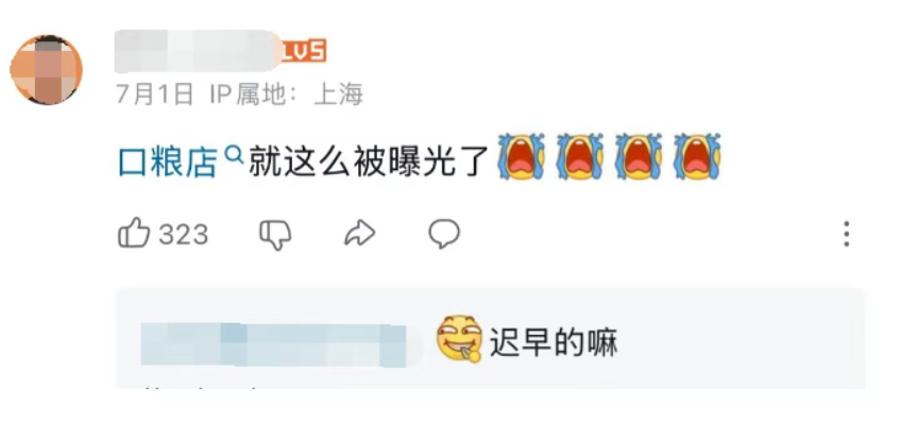Open the commenter's pixelated profile avatar
This screenshot has width=900, height=422.
coord(46,70)
